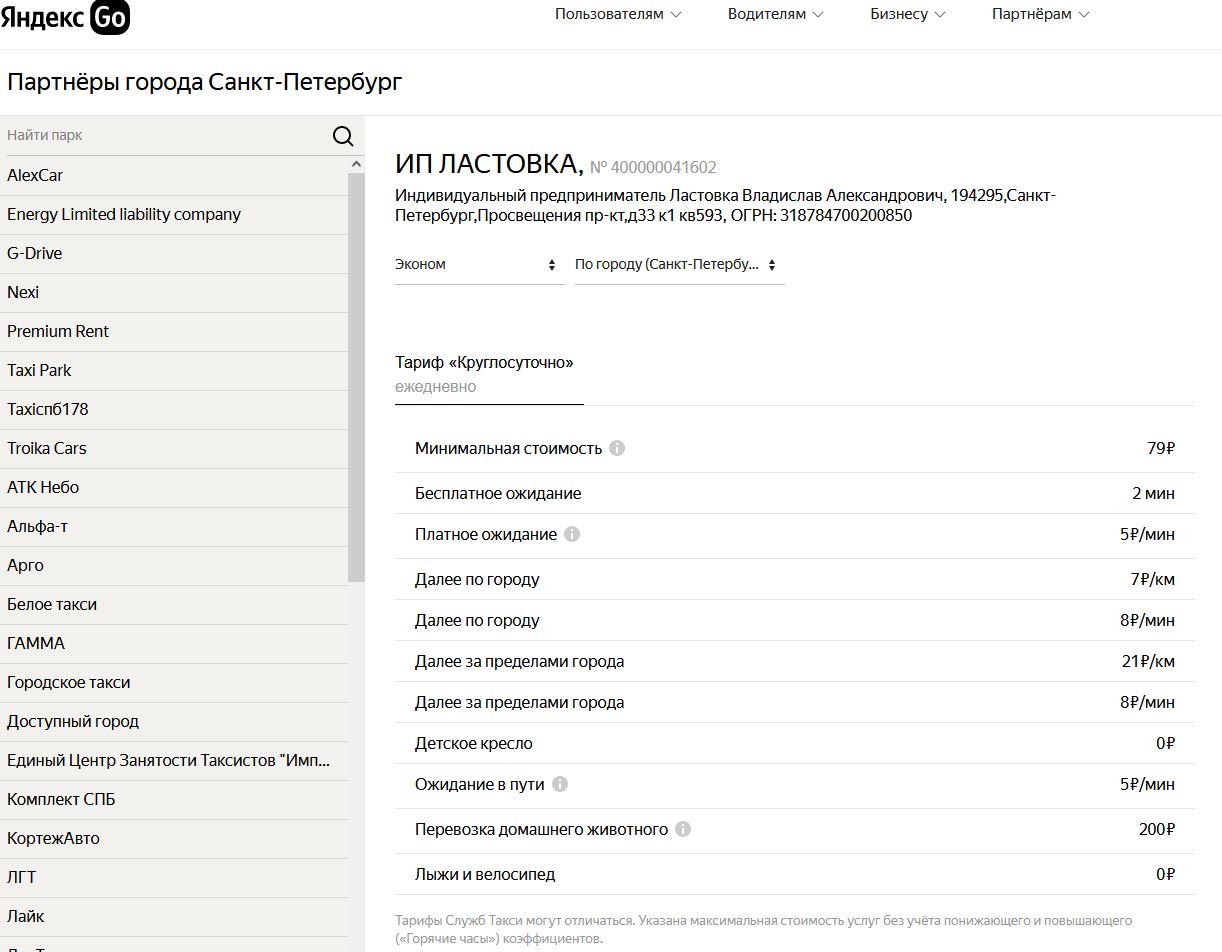The height and width of the screenshot is (952, 1222).
Task: Click info icon beside Платное ожидание
Action: coord(572,534)
